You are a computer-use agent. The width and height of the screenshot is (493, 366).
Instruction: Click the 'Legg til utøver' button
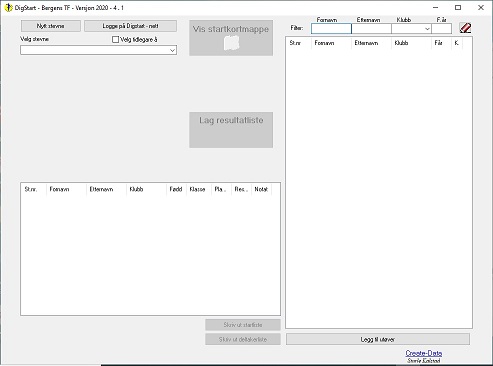pyautogui.click(x=378, y=339)
